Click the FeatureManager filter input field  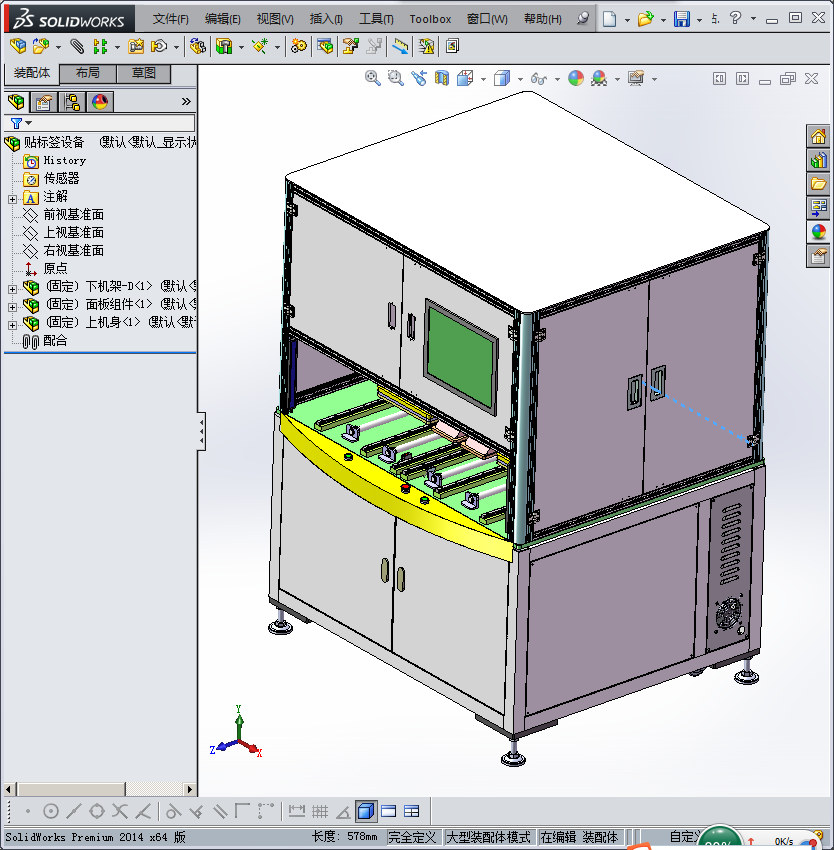tap(113, 123)
